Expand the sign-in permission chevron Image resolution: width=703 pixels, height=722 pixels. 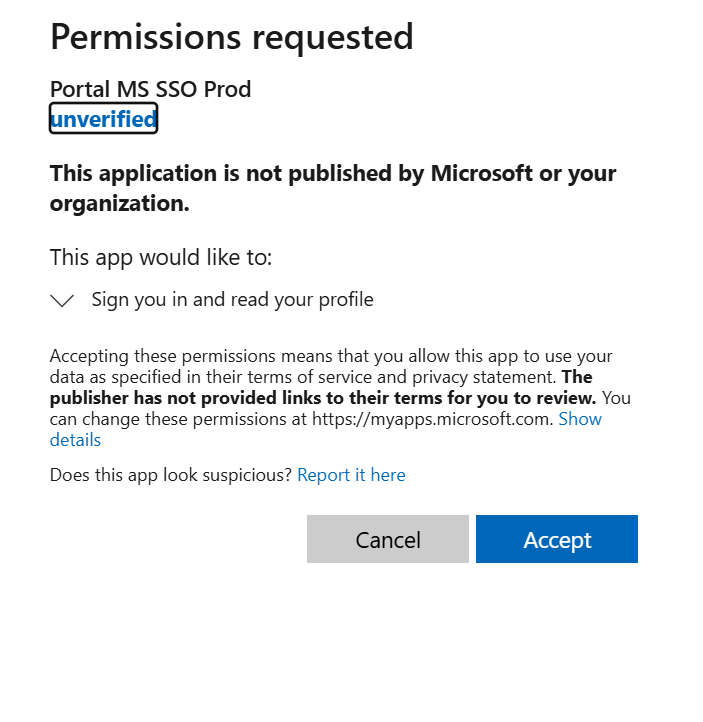62,300
